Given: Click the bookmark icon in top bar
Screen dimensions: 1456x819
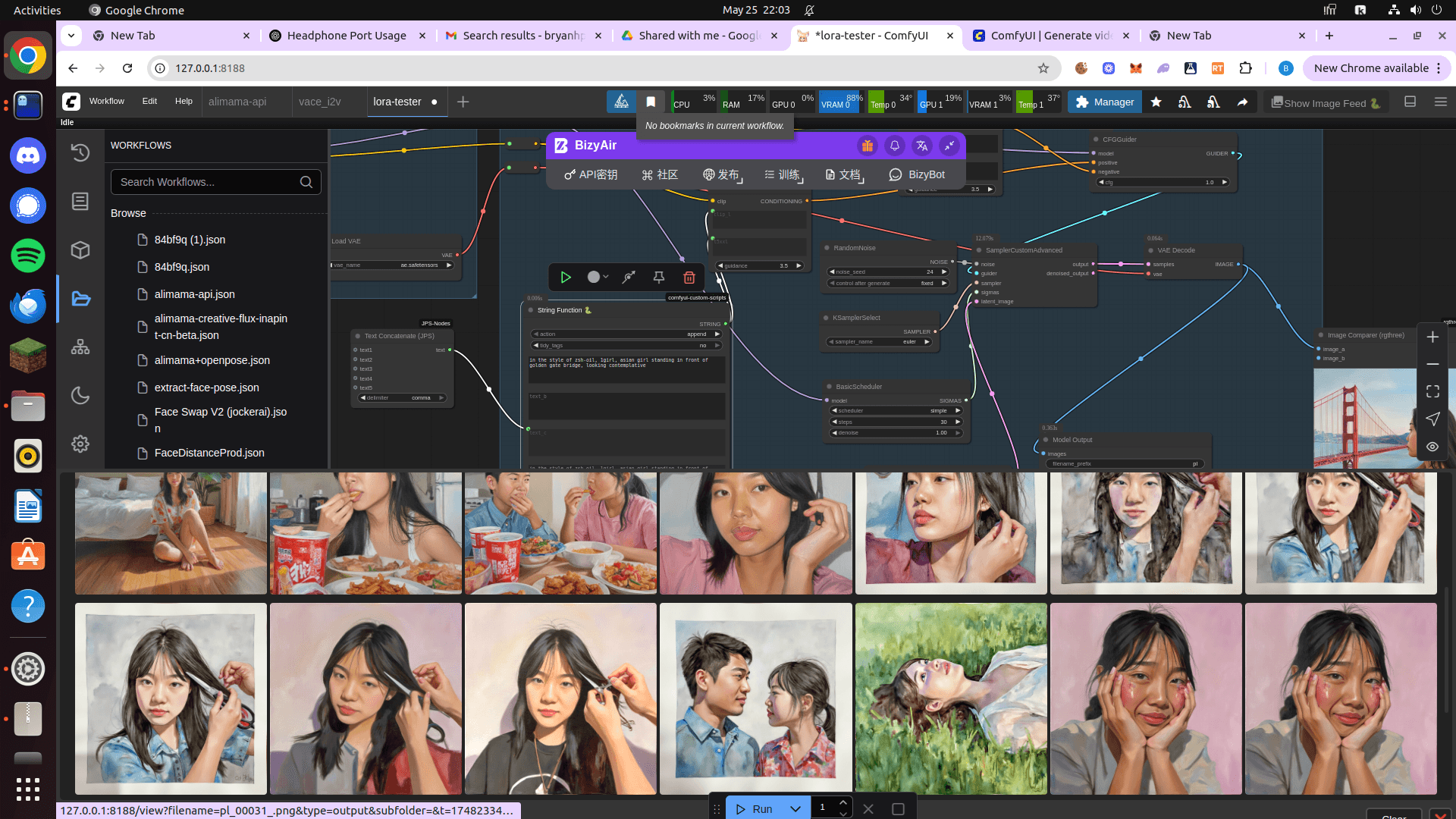Looking at the screenshot, I should [651, 102].
